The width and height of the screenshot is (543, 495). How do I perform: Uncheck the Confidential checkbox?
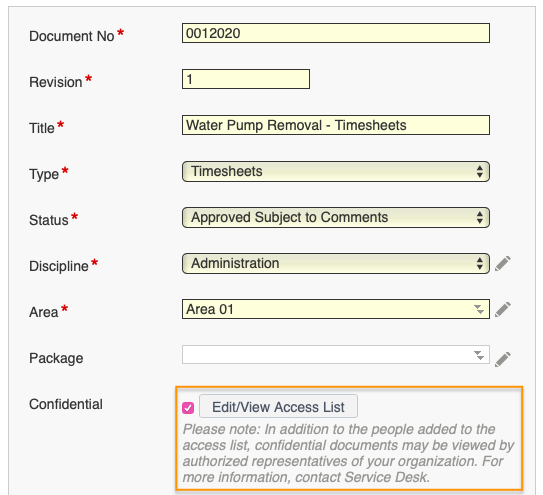tap(188, 408)
